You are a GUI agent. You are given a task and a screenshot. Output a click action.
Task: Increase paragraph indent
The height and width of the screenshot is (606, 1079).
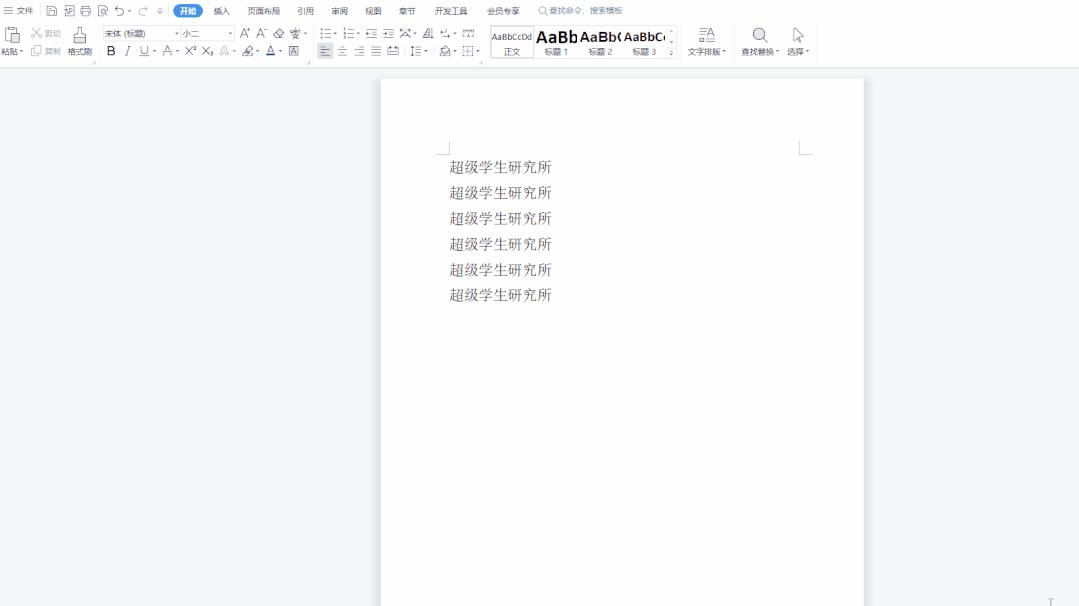[x=388, y=33]
